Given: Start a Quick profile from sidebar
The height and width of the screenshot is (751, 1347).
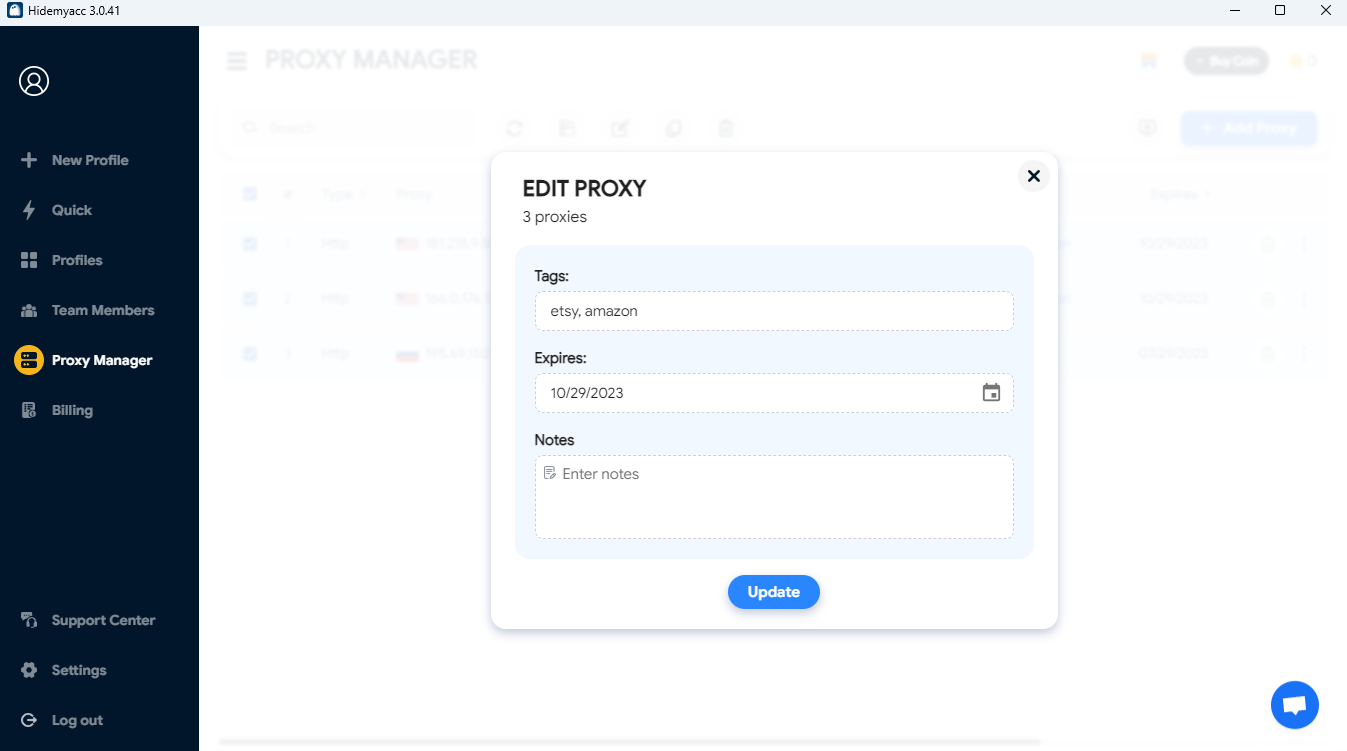Looking at the screenshot, I should [x=71, y=210].
